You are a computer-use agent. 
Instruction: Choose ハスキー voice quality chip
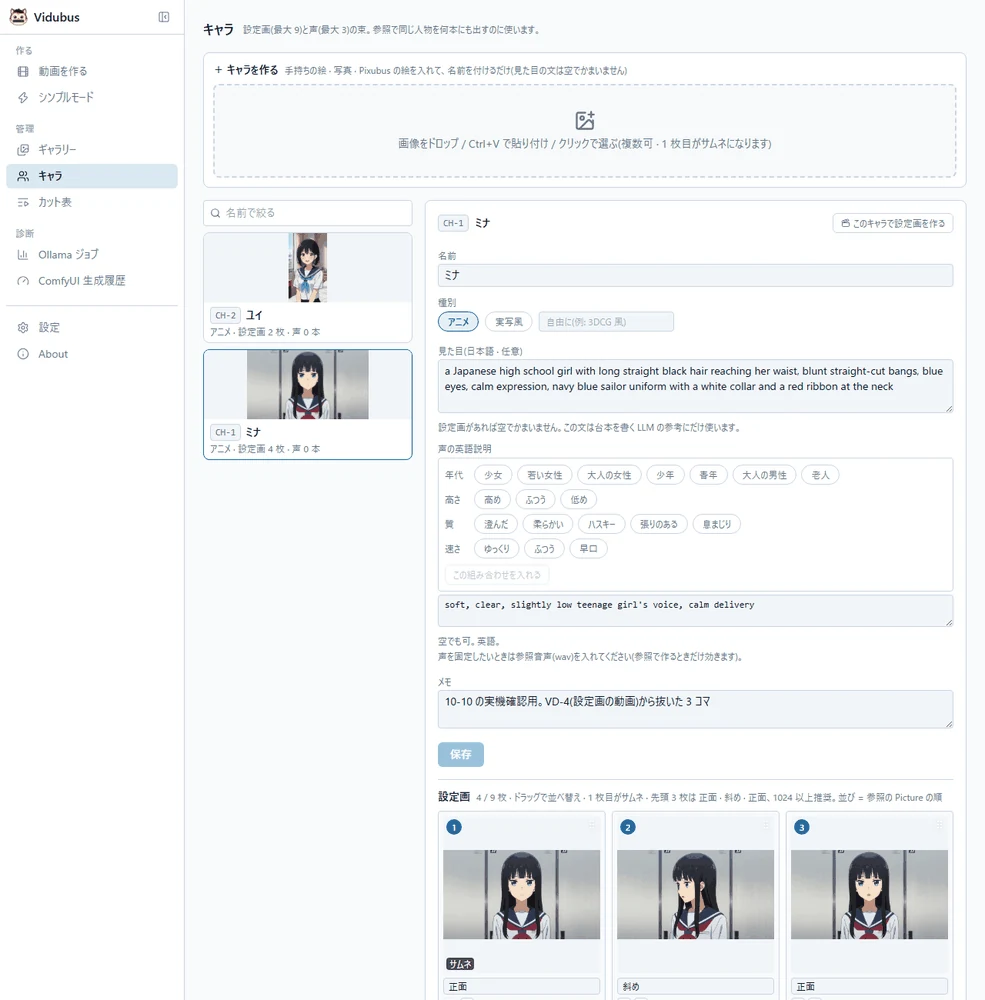(x=602, y=524)
